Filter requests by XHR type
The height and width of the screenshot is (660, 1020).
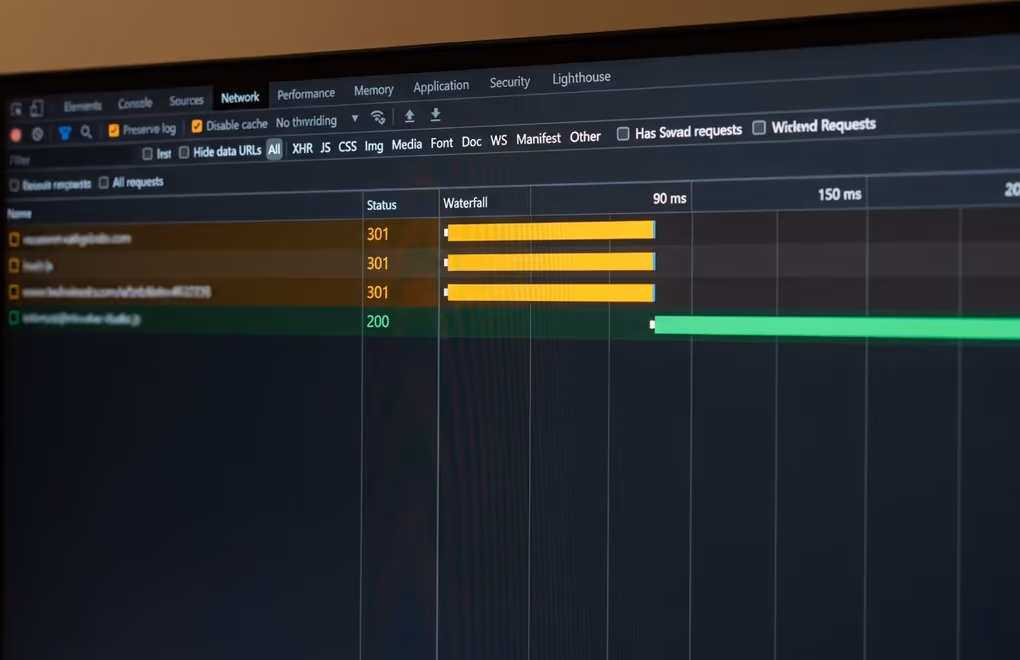[302, 148]
